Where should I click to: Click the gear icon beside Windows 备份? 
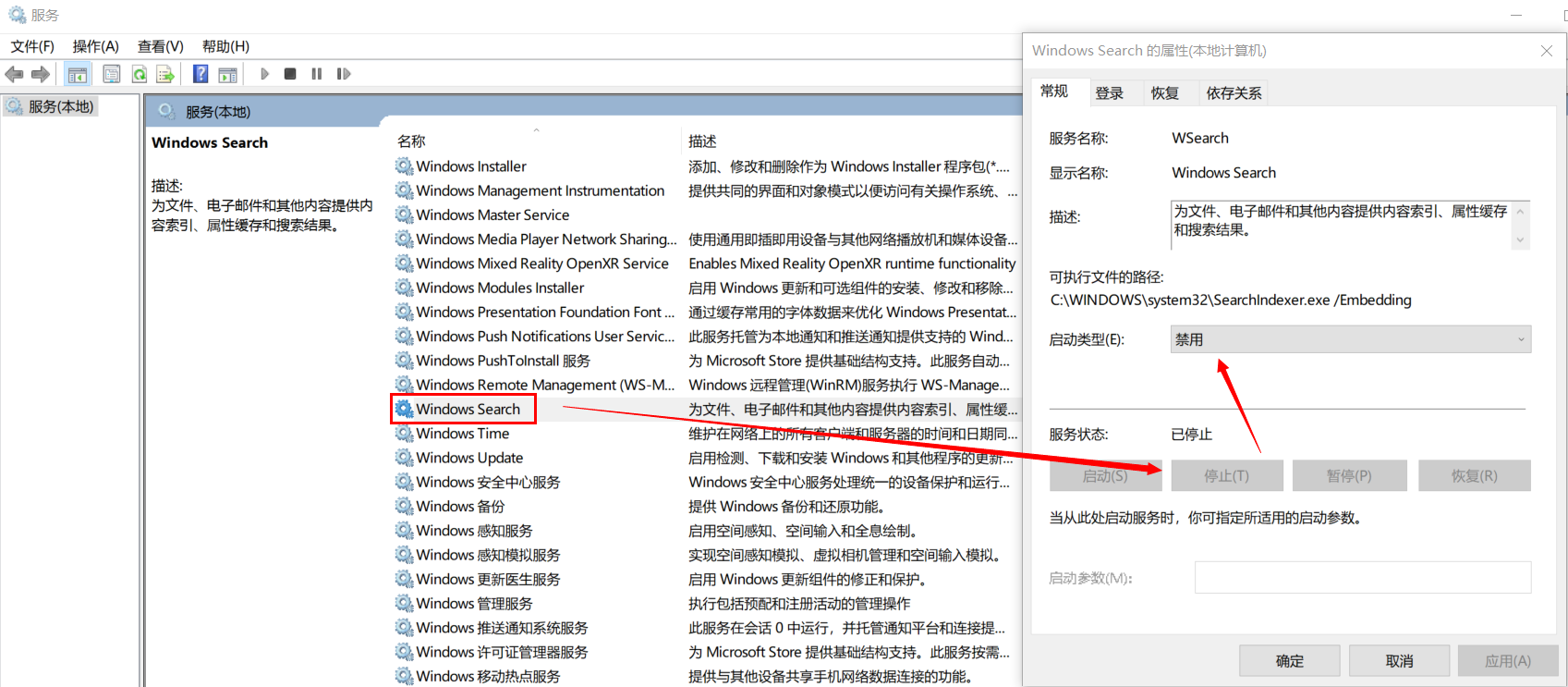(x=404, y=506)
